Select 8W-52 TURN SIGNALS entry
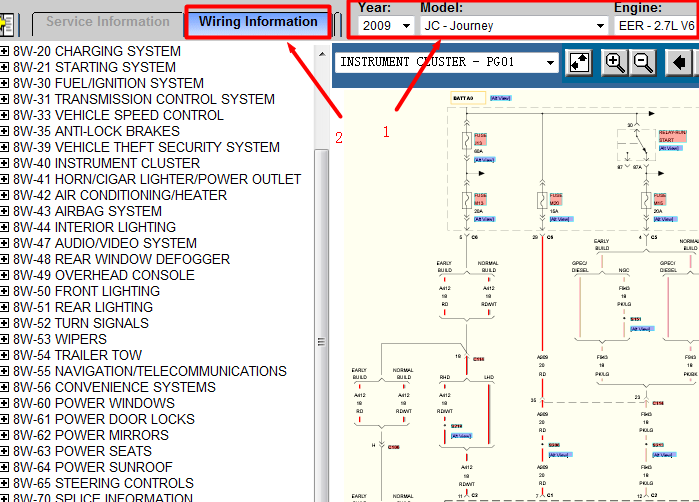Viewport: 699px width, 502px height. pos(81,323)
